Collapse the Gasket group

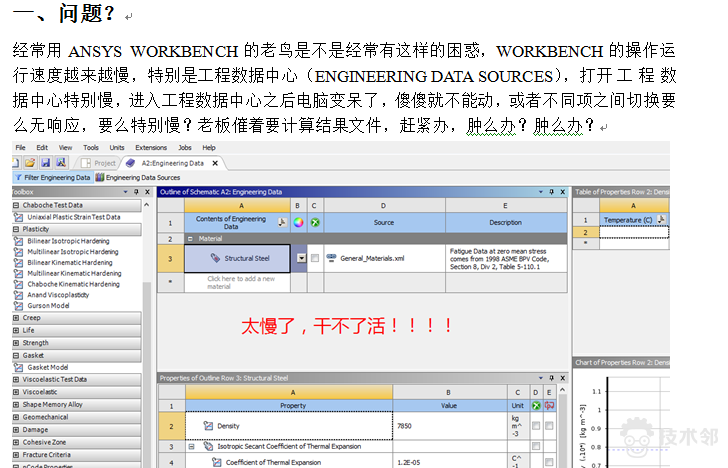16,355
